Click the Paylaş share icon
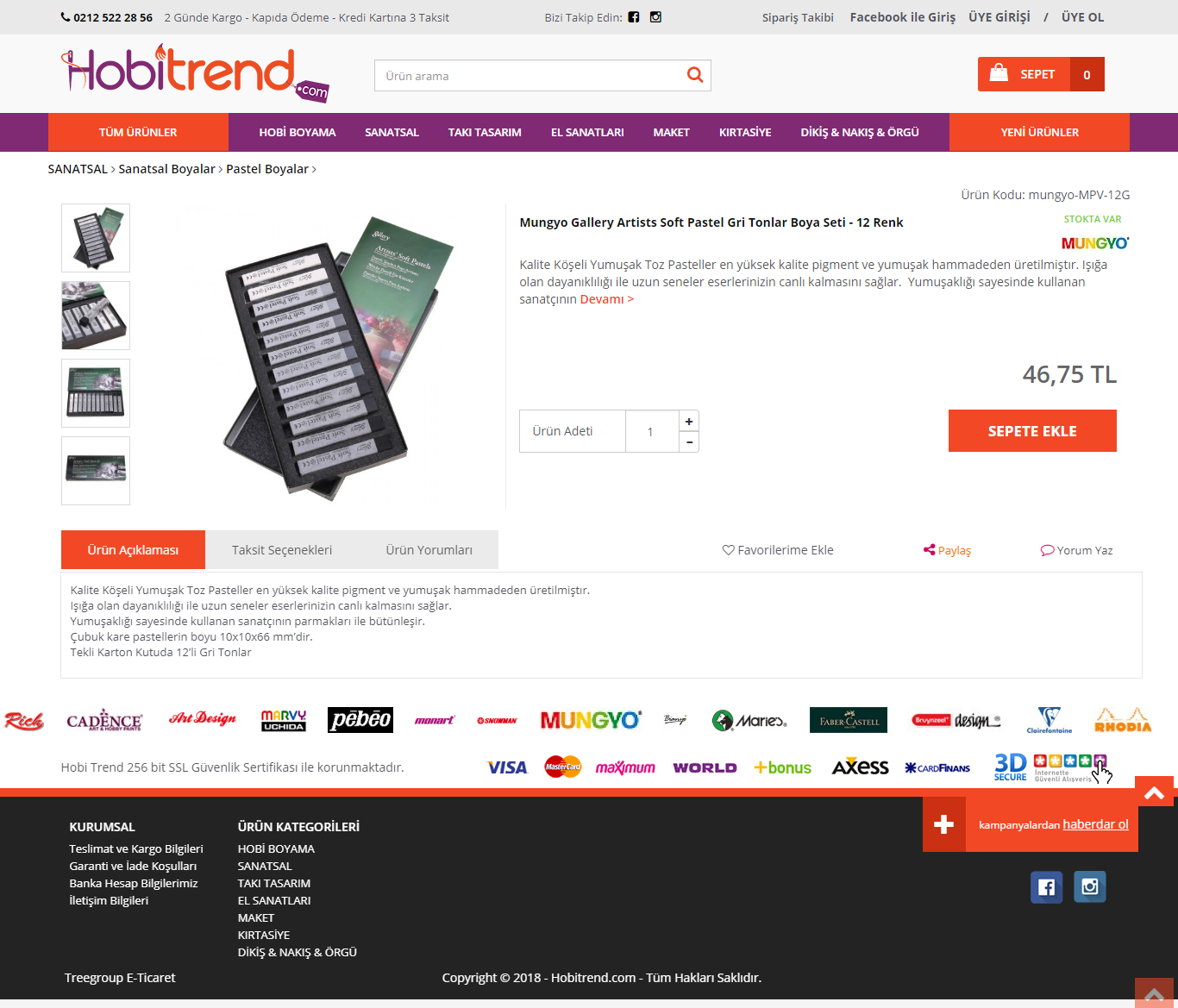Screen dimensions: 1178x1008 (x=929, y=550)
